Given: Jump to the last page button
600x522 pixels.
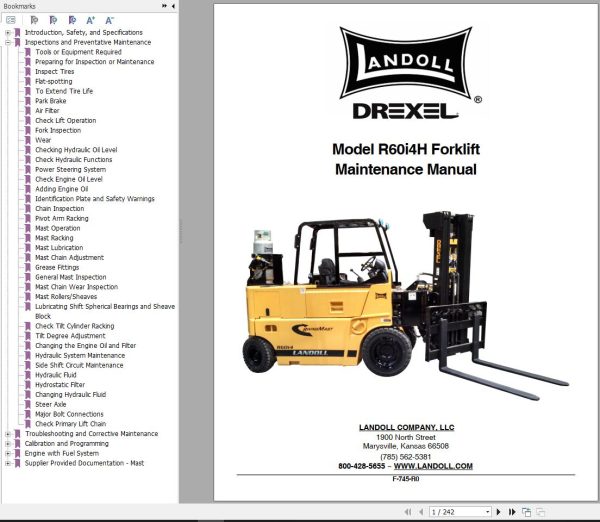Looking at the screenshot, I should pos(512,512).
